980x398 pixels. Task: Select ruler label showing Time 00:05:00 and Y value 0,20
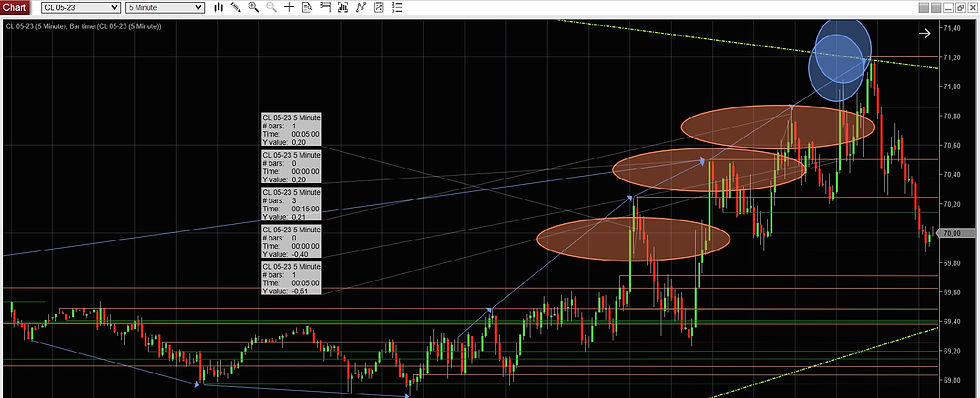click(x=291, y=129)
